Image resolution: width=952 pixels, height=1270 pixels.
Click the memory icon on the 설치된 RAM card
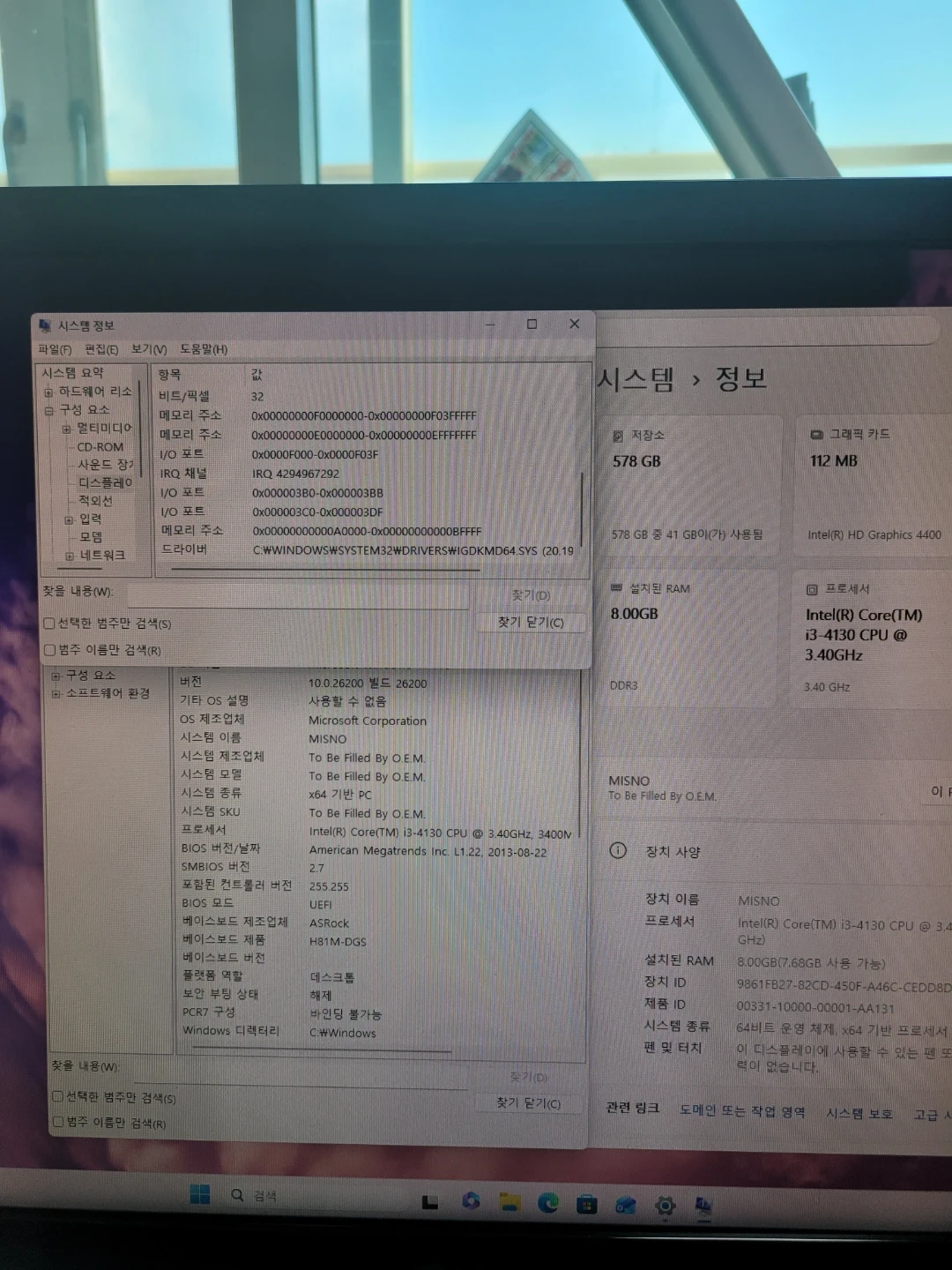617,588
